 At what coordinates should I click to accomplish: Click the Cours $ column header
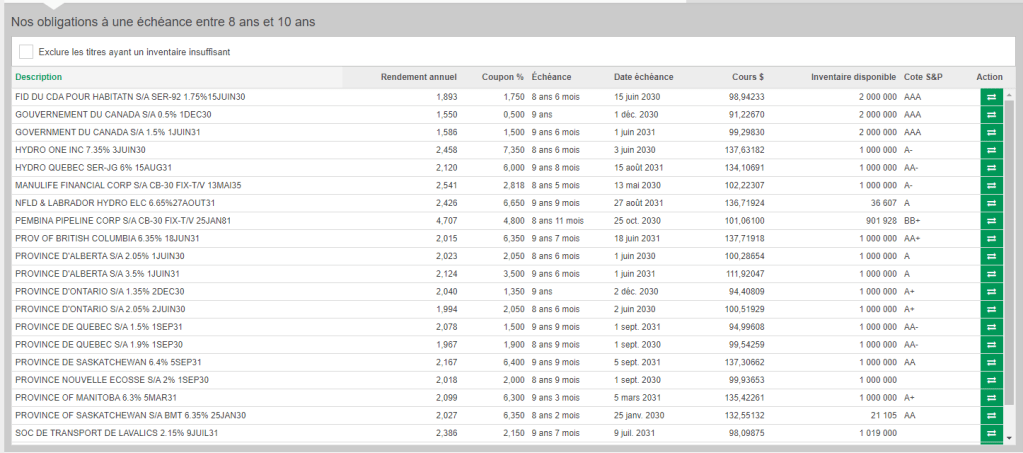coord(747,77)
